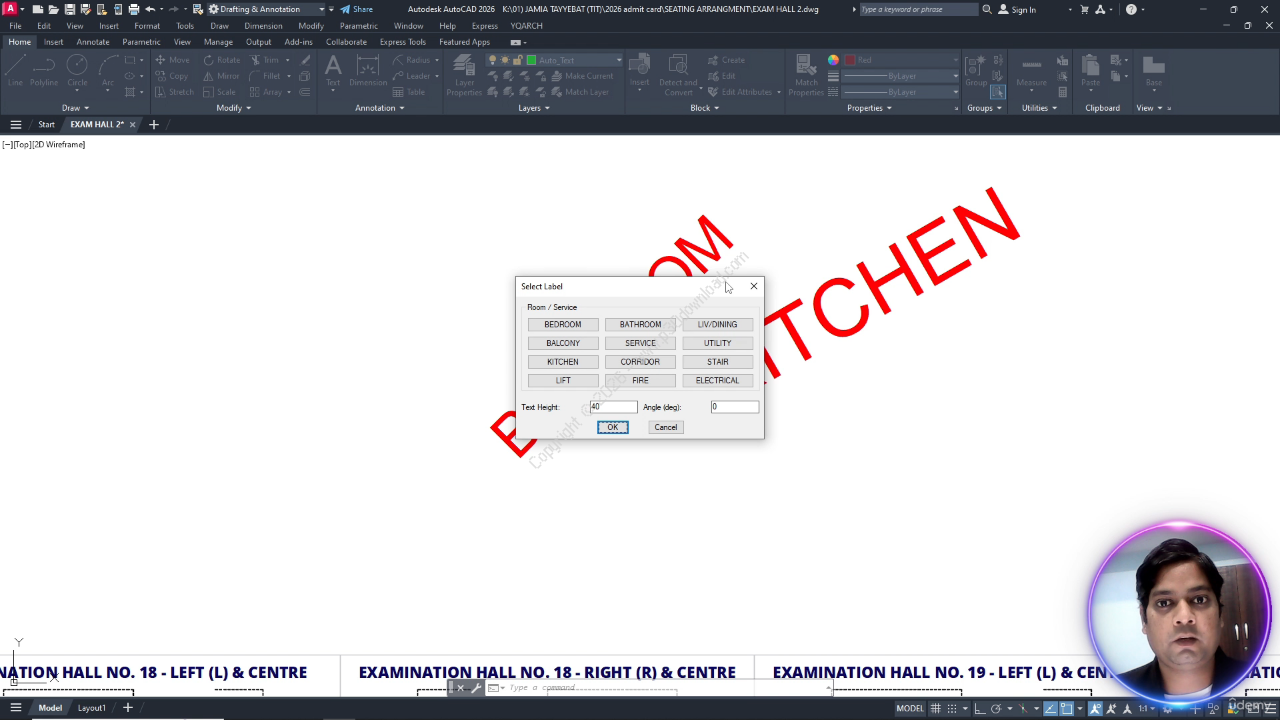This screenshot has width=1280, height=720.
Task: Click the object color wheel swatch
Action: coord(833,60)
